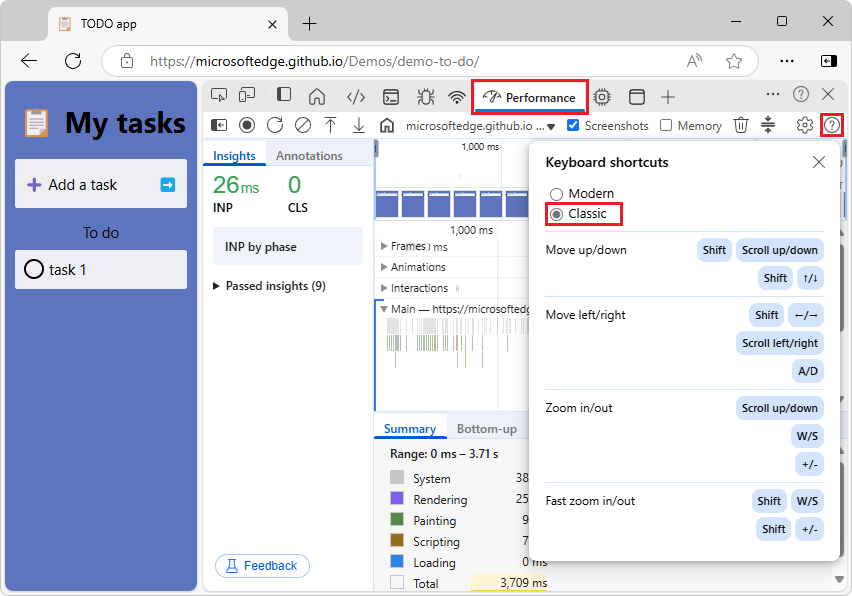Open the Summary tab
The image size is (852, 596).
(410, 429)
